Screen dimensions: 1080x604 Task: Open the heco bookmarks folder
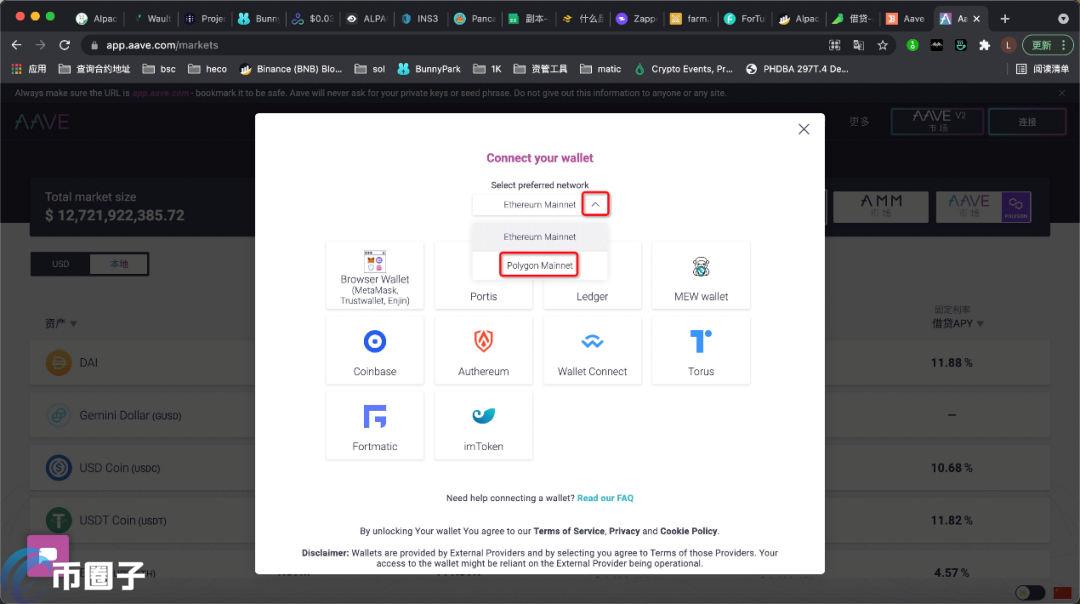point(207,69)
